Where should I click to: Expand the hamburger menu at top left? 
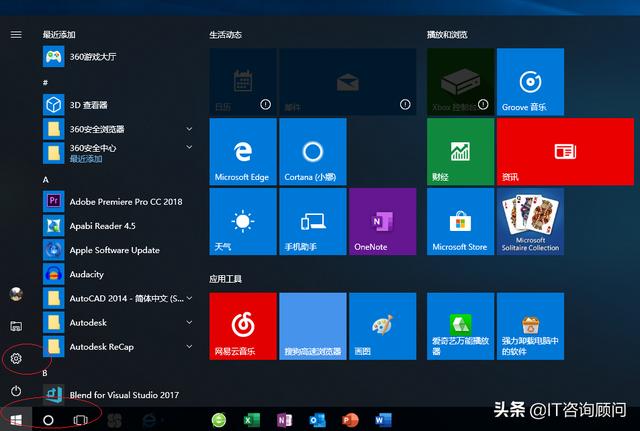[16, 34]
